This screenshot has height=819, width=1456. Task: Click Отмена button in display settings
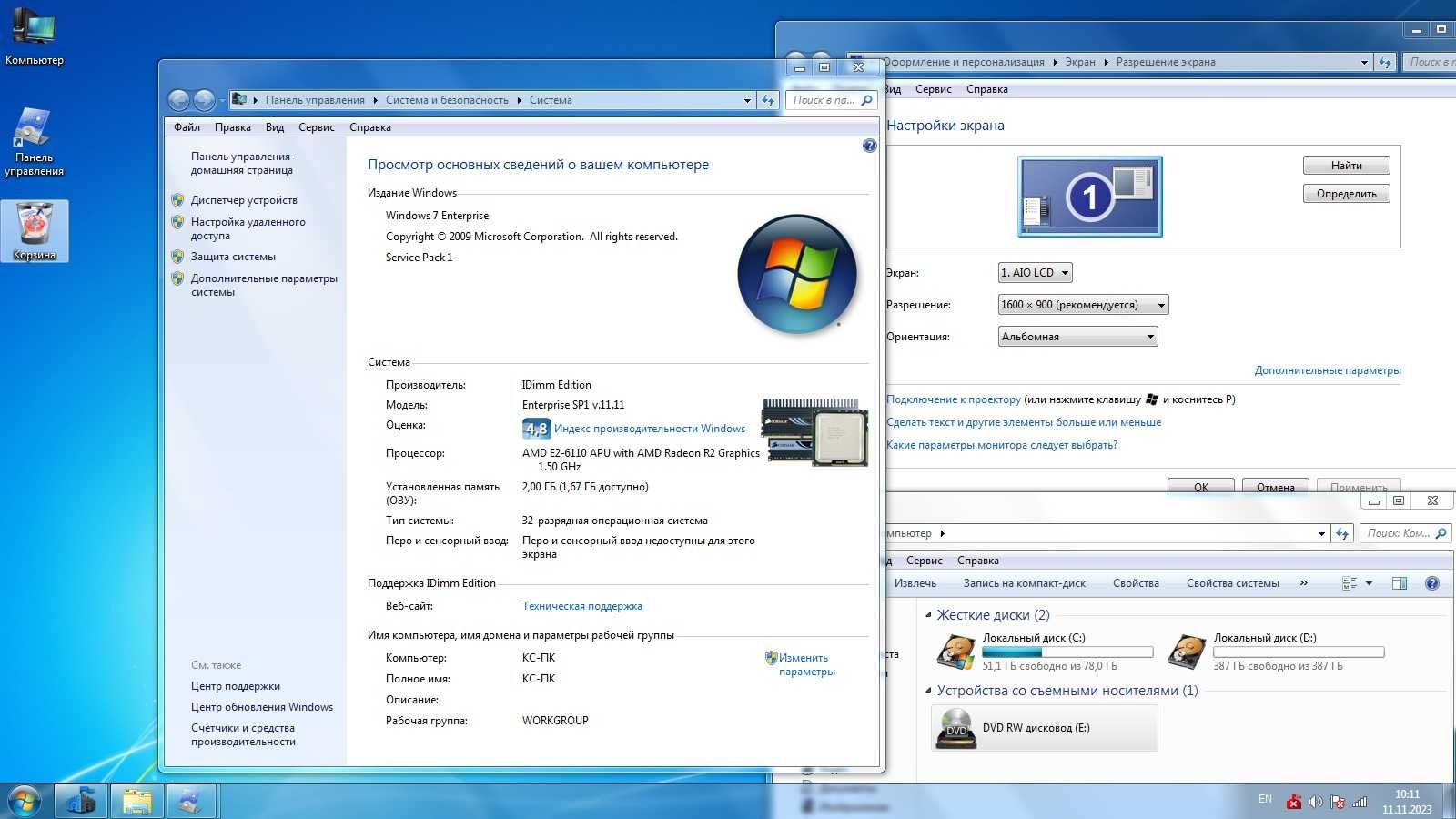click(1276, 487)
